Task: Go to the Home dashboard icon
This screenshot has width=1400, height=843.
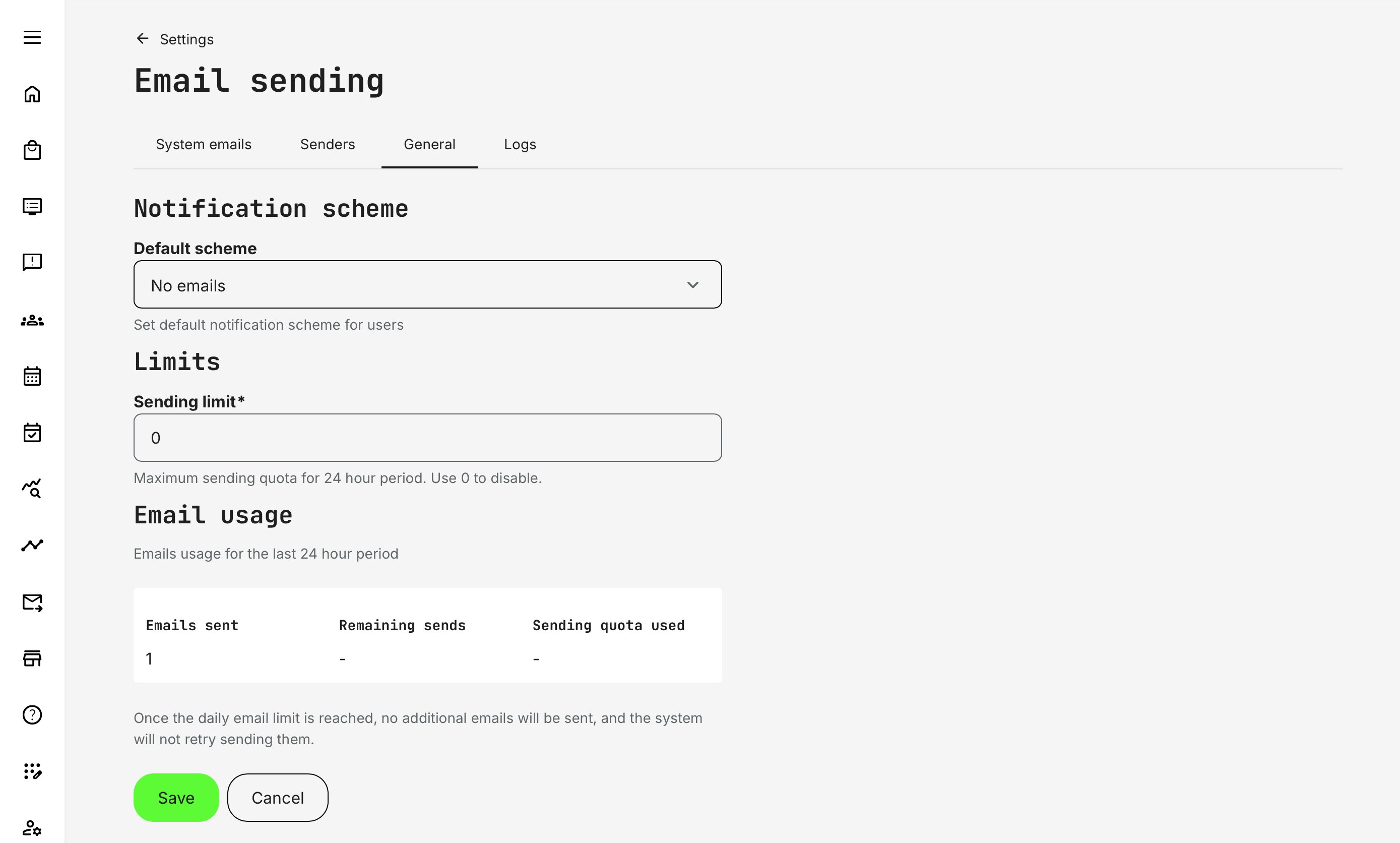Action: 32,94
